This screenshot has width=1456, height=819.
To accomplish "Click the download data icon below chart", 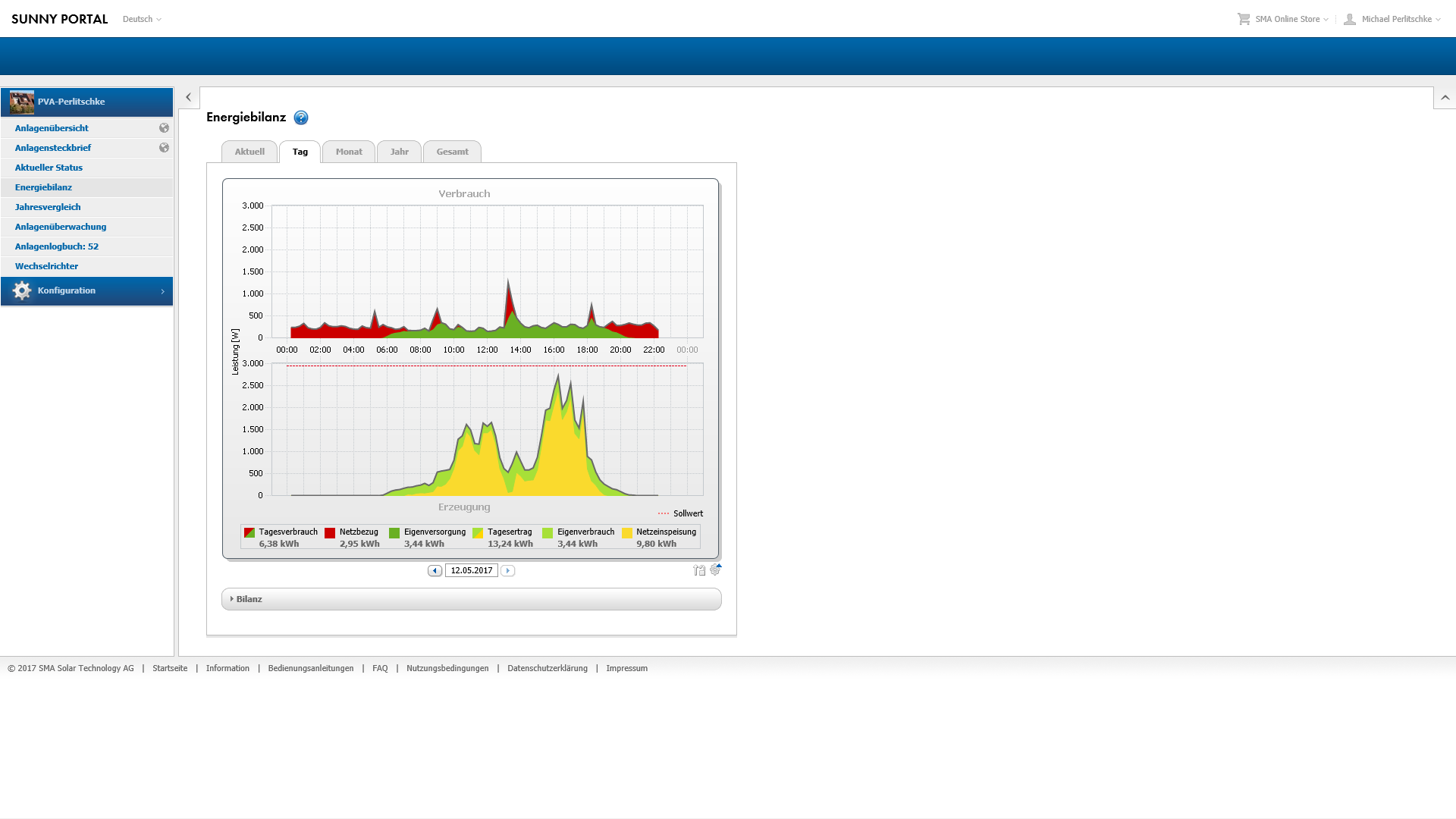I will coord(698,570).
